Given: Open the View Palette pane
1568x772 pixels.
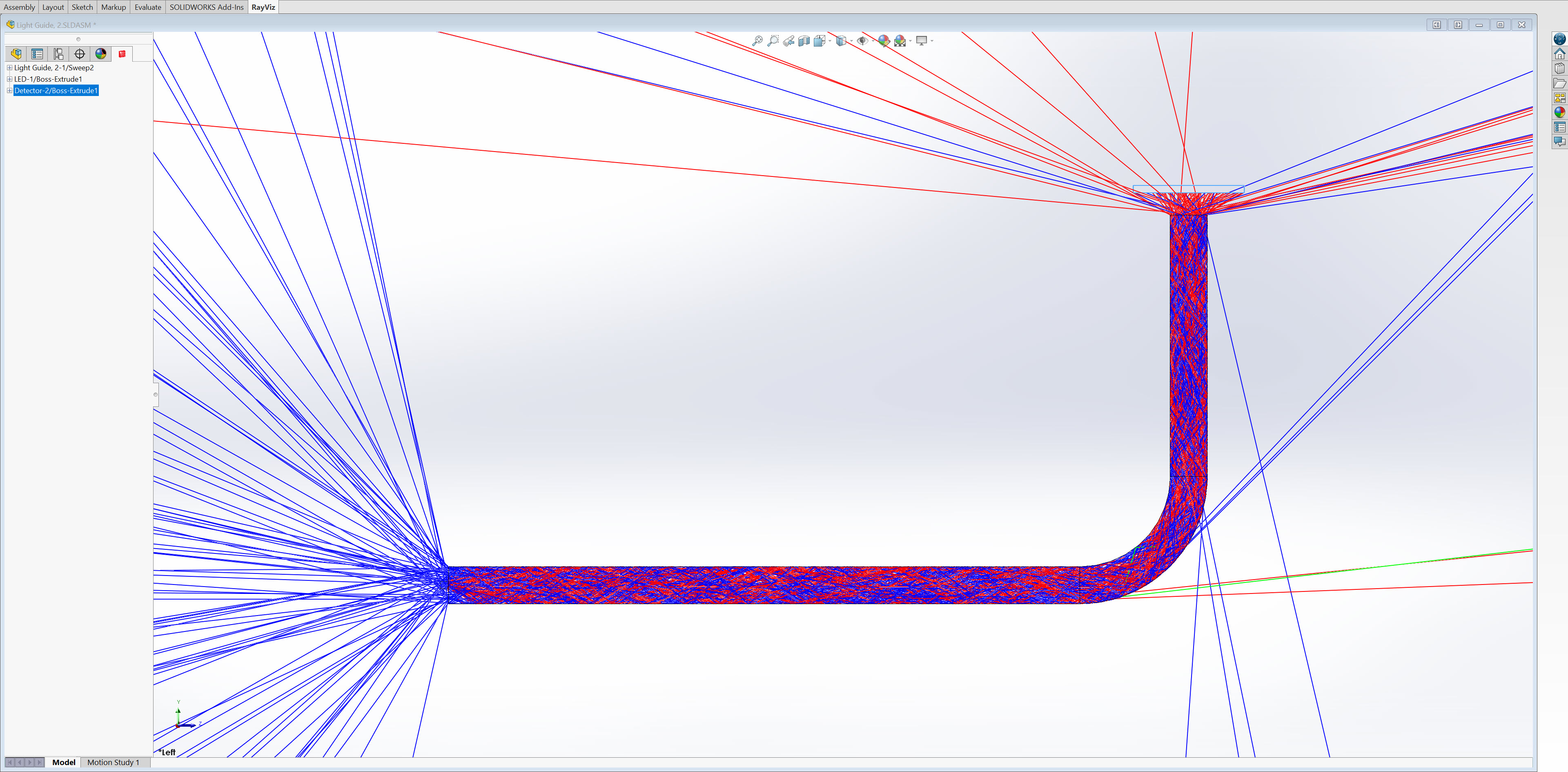Looking at the screenshot, I should coord(1559,97).
